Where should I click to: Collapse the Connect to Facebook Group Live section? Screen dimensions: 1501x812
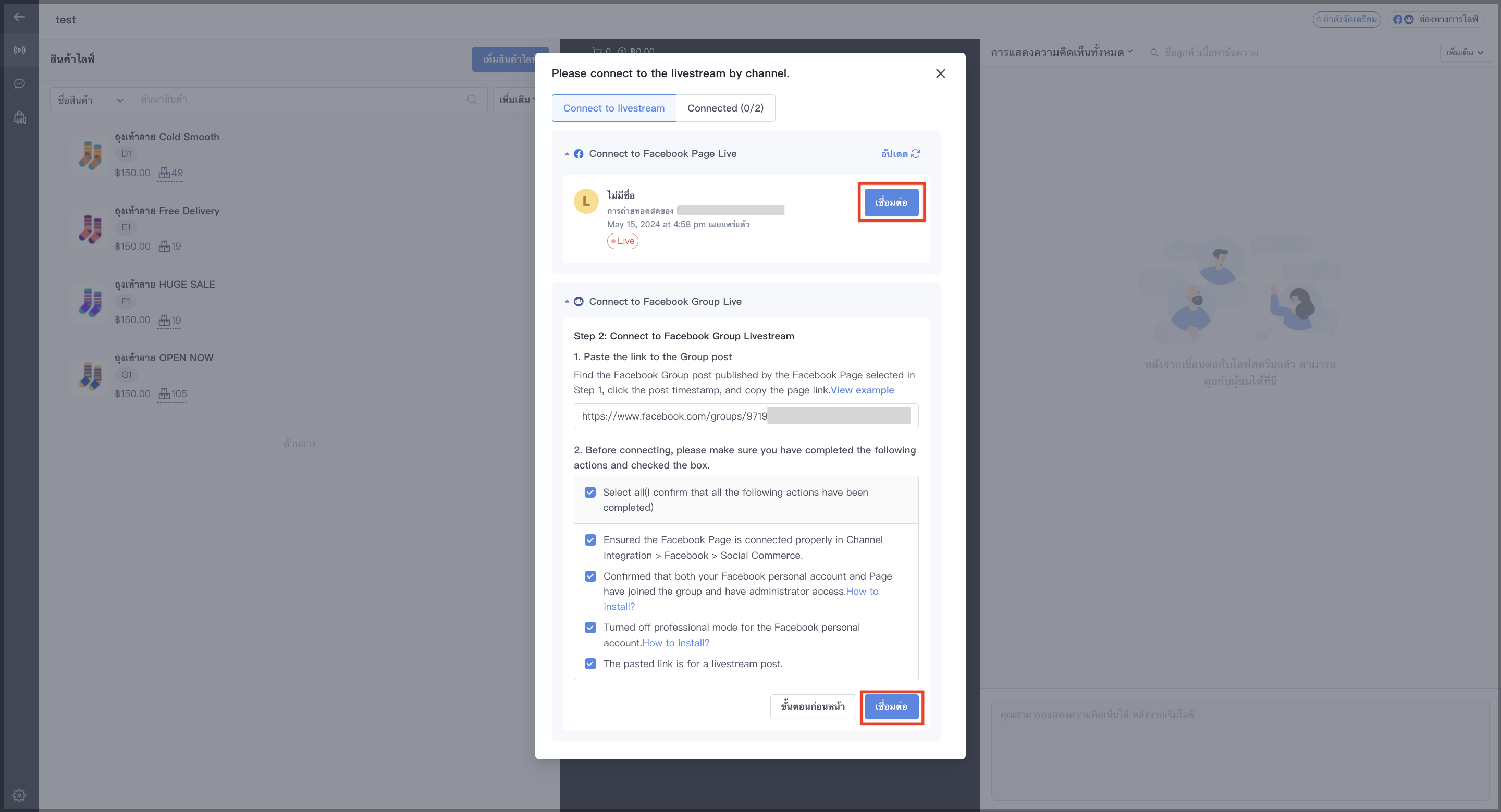pos(567,302)
